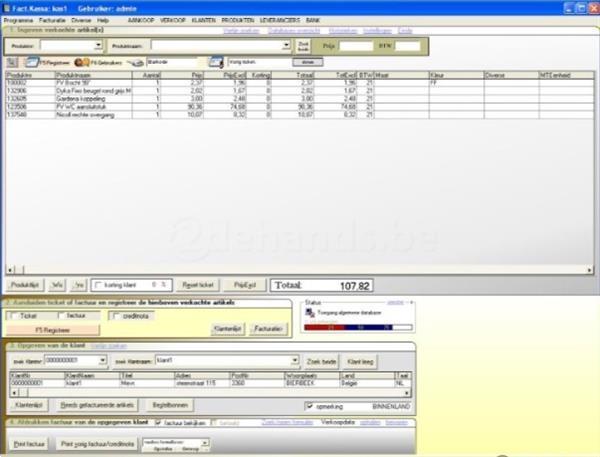This screenshot has height=457, width=600.
Task: Open the PRODUKTEN menu
Action: [238, 20]
